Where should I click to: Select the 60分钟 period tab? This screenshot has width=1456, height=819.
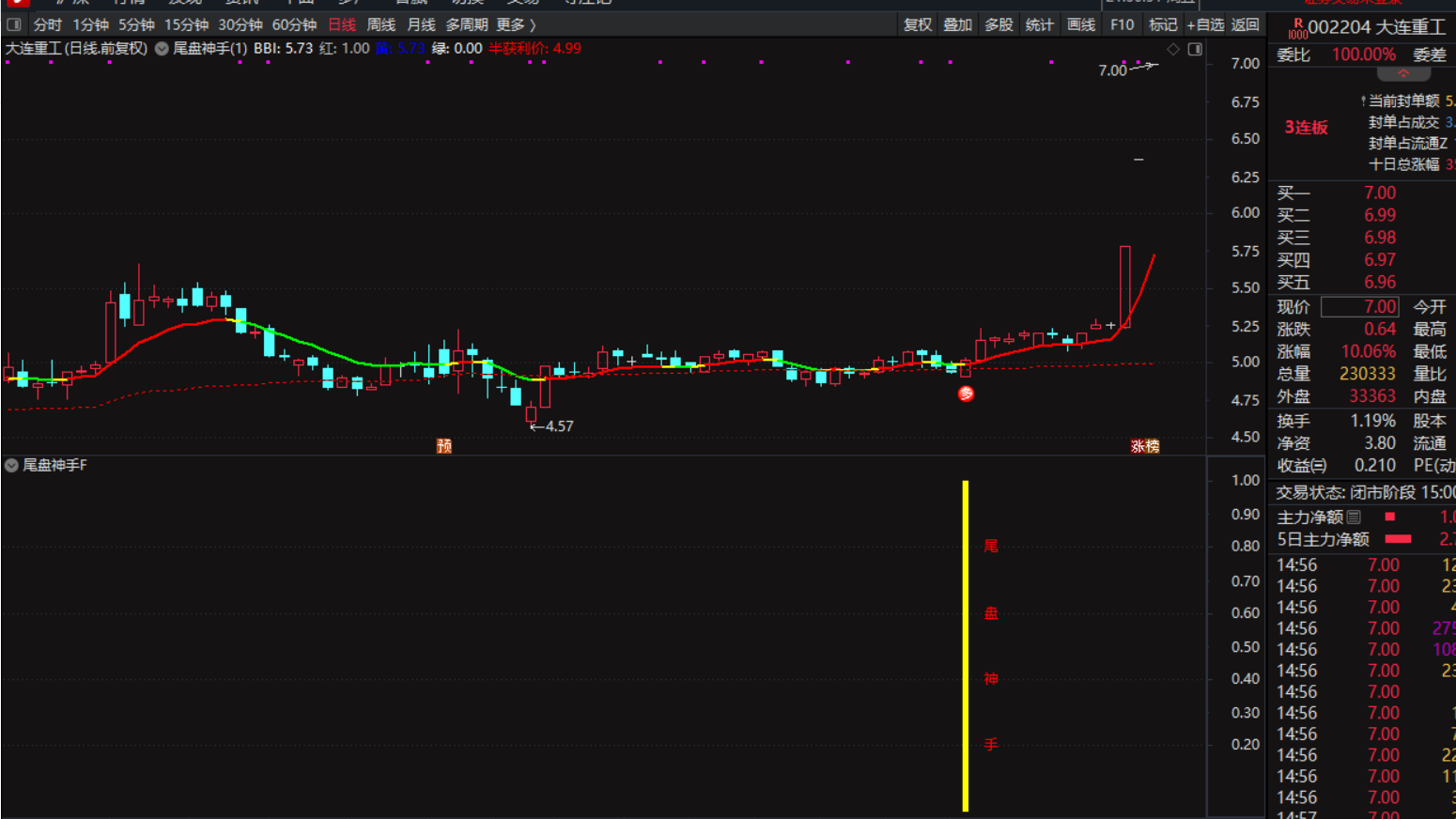[x=294, y=24]
